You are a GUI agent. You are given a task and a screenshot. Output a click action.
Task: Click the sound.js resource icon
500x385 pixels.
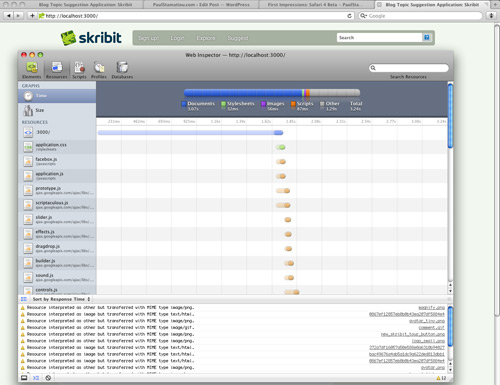tap(28, 277)
